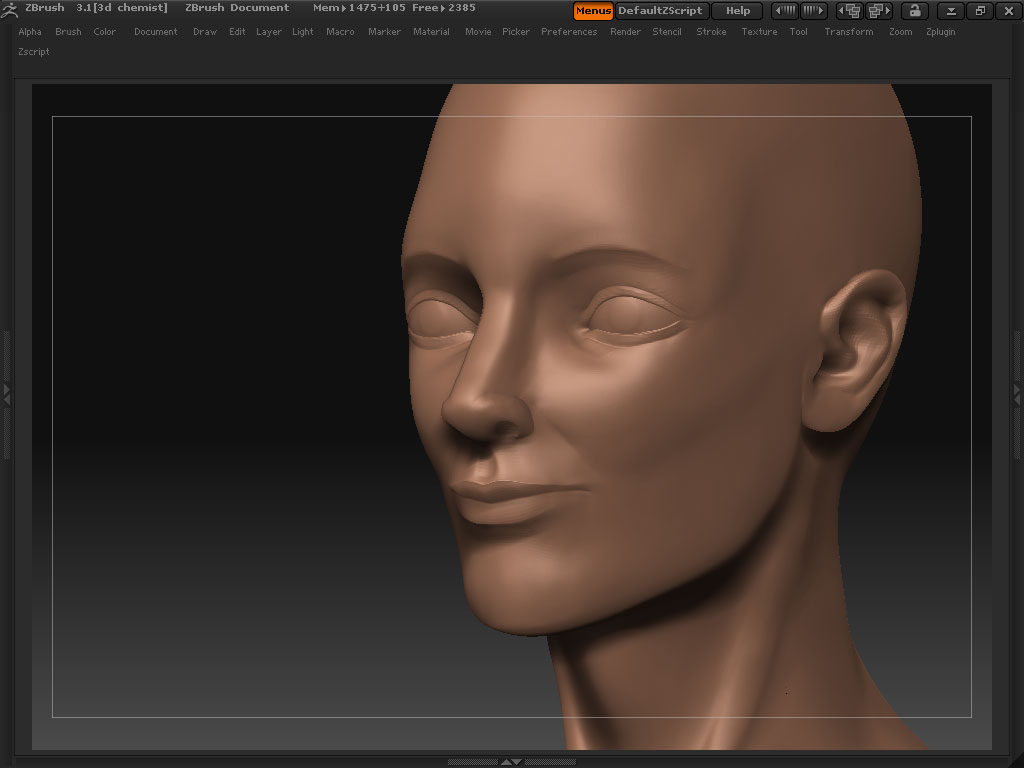Open the Tool menu
The height and width of the screenshot is (768, 1024).
click(799, 31)
